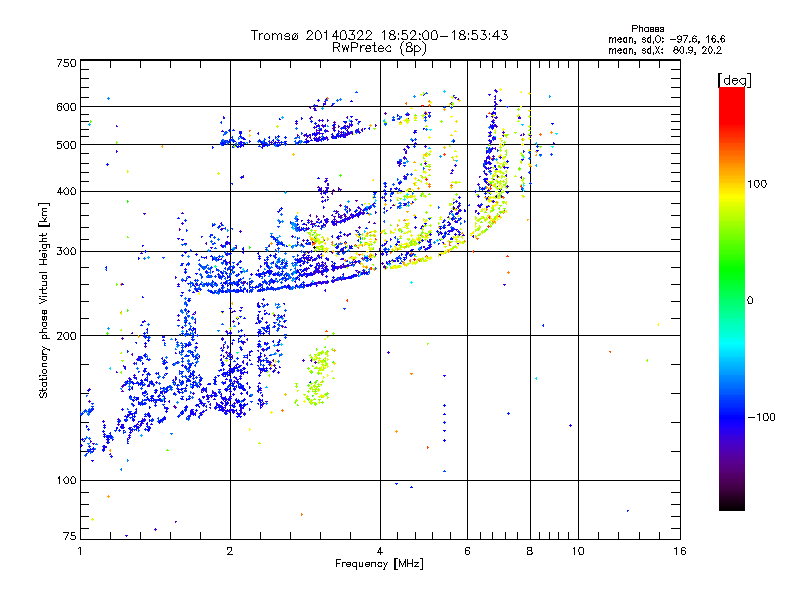Click colorbar tick label '100'
The image size is (800, 600).
click(x=757, y=184)
